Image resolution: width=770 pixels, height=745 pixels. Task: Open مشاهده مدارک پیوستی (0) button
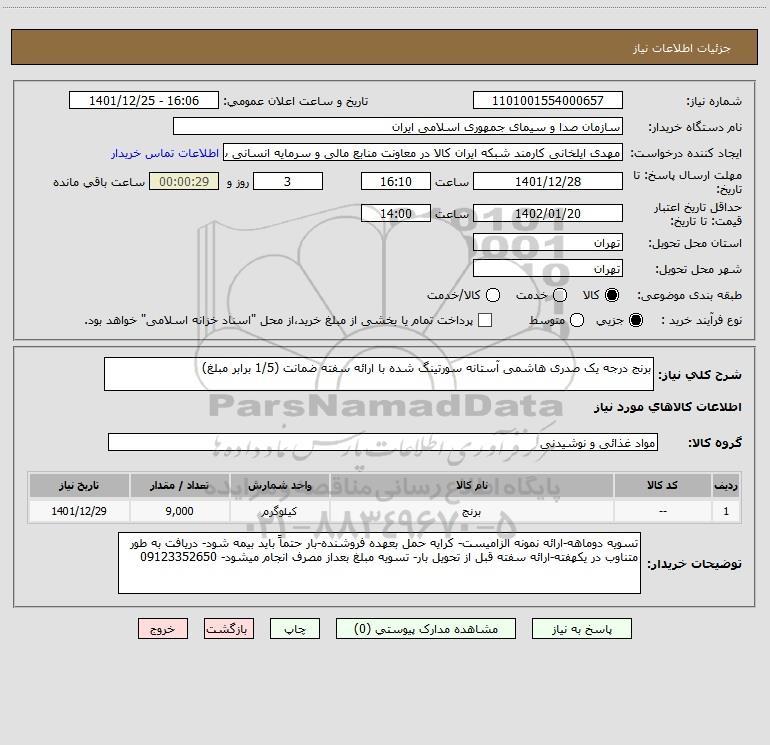pos(426,629)
